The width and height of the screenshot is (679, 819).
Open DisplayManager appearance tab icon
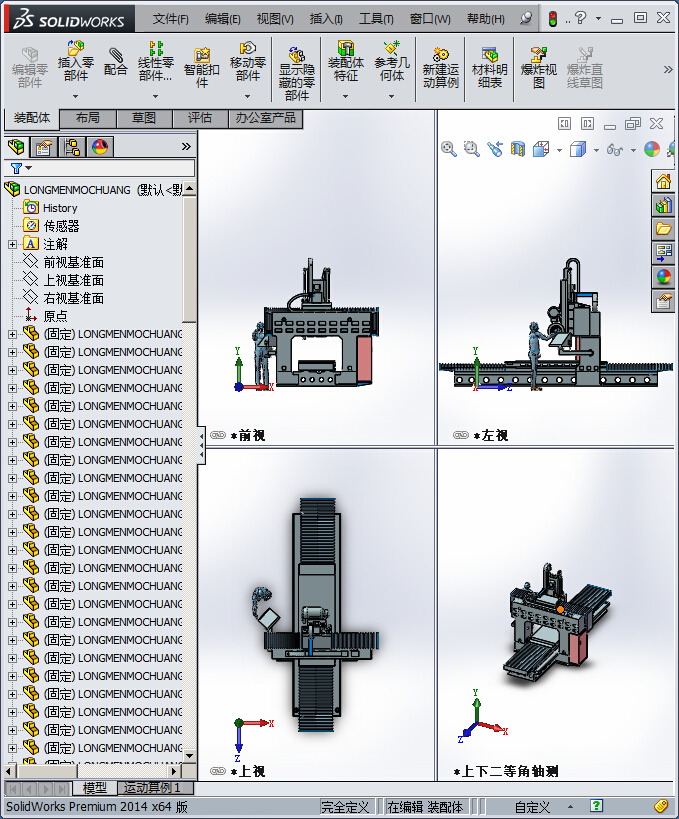click(100, 147)
